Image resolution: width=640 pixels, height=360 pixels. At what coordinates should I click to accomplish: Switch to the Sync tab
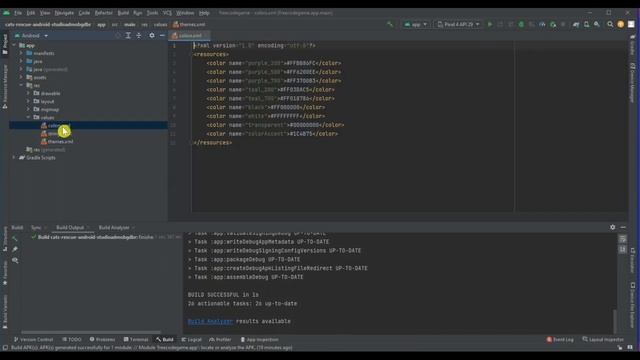click(36, 227)
